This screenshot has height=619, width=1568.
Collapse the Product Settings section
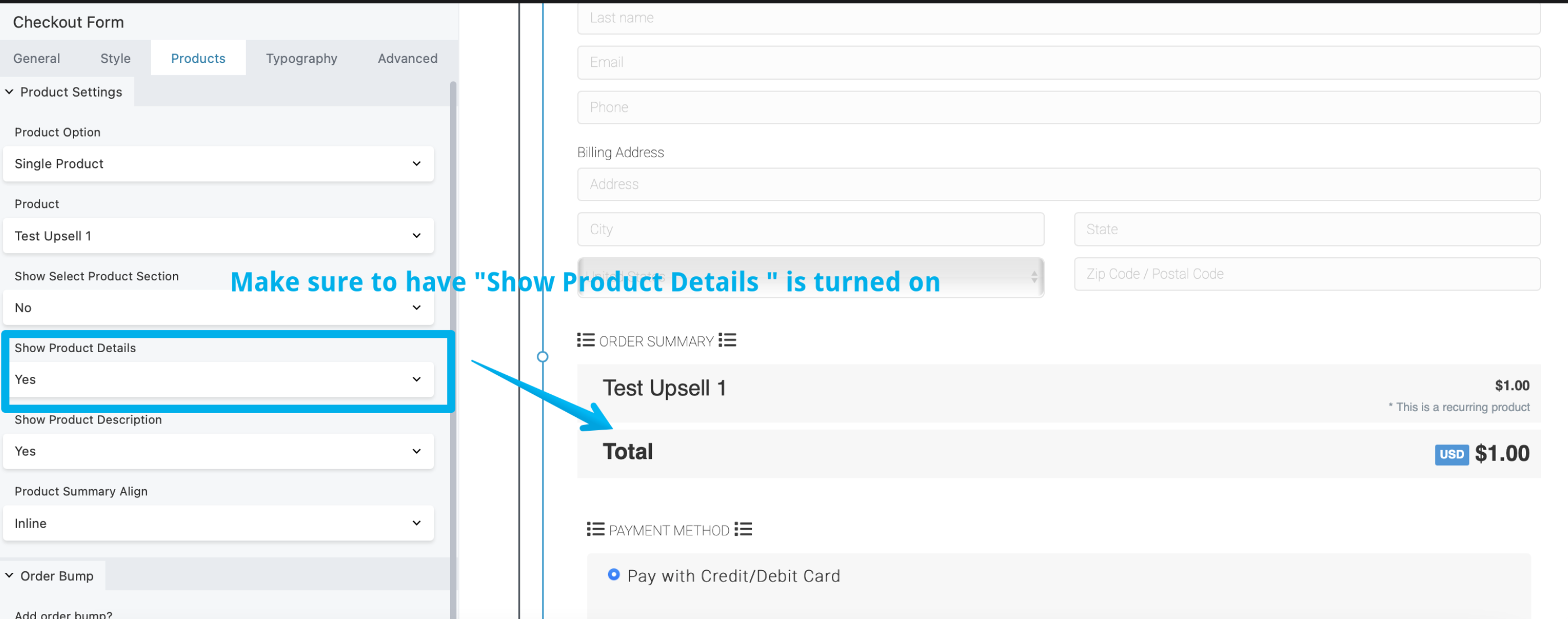[x=10, y=92]
